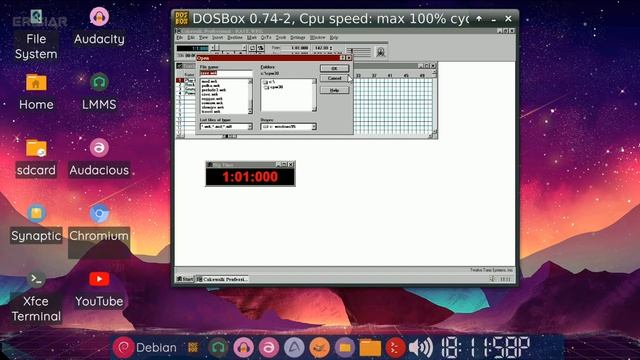640x360 pixels.
Task: Select the cpw30 folder in Folders list
Action: point(274,87)
